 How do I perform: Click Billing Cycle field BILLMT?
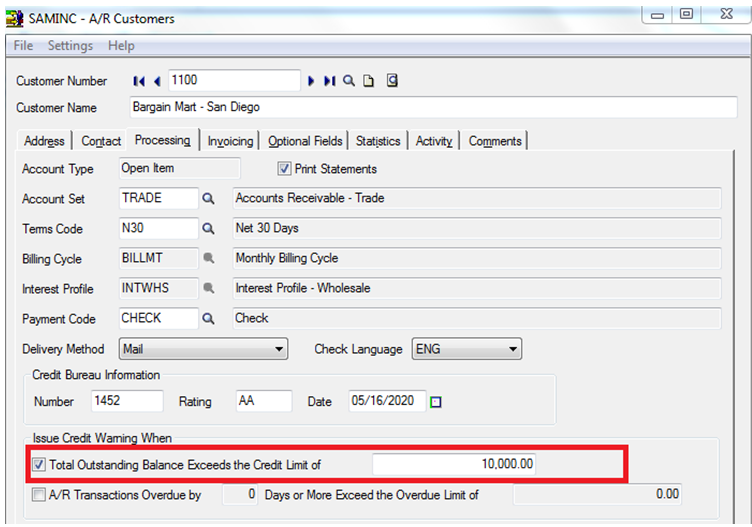(158, 258)
